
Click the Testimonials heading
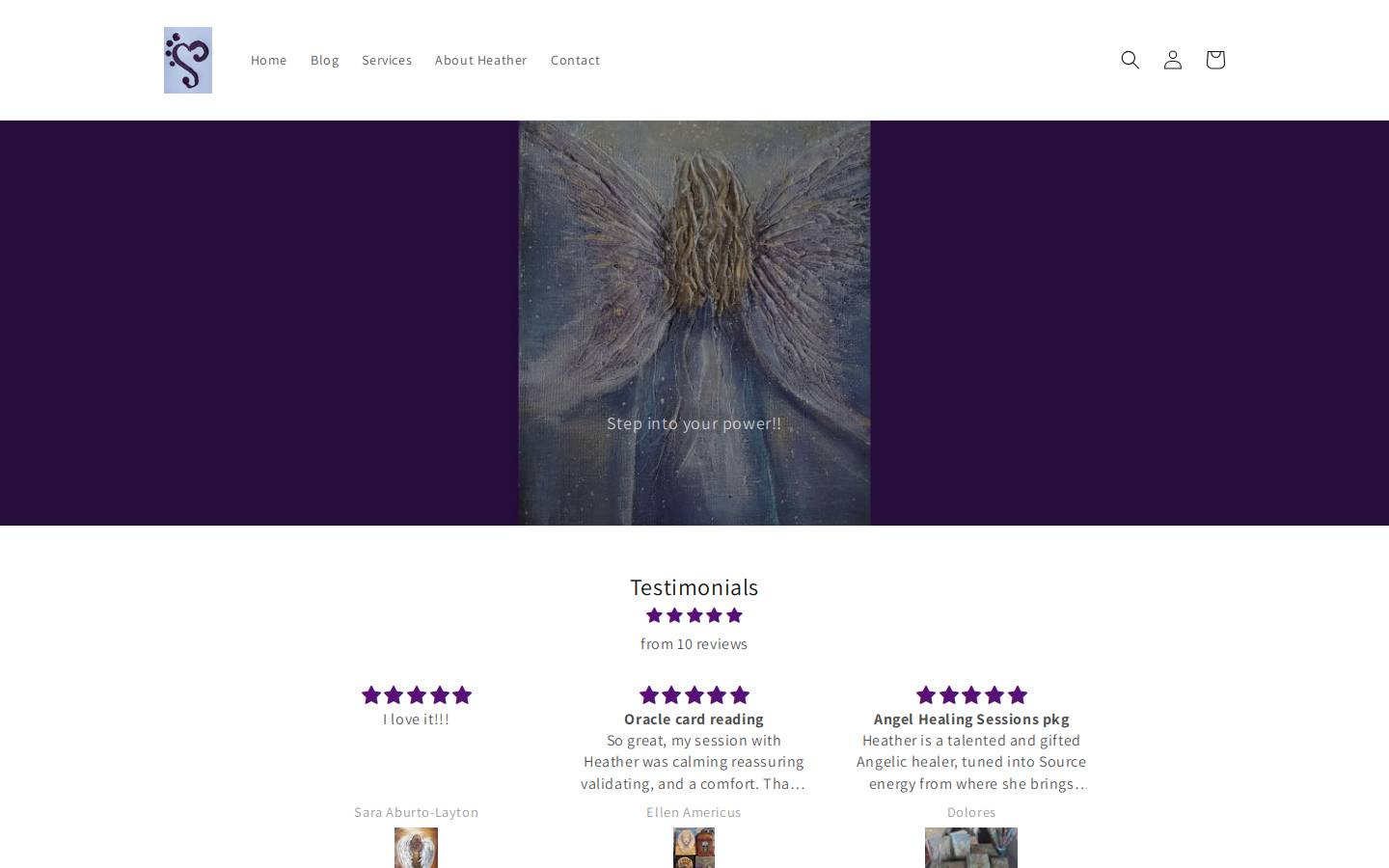click(694, 586)
